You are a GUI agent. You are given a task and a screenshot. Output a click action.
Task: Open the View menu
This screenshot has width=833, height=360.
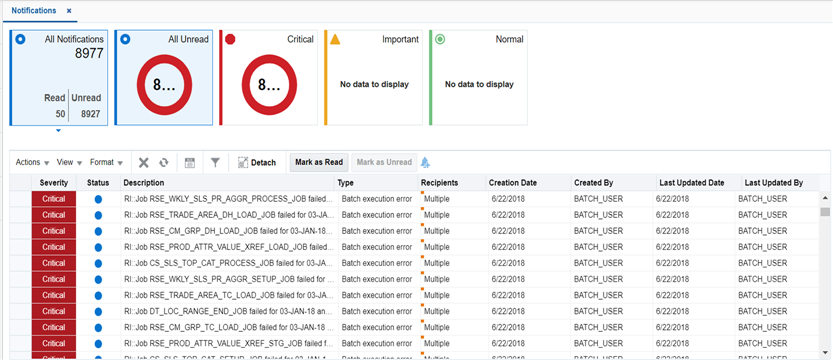70,162
